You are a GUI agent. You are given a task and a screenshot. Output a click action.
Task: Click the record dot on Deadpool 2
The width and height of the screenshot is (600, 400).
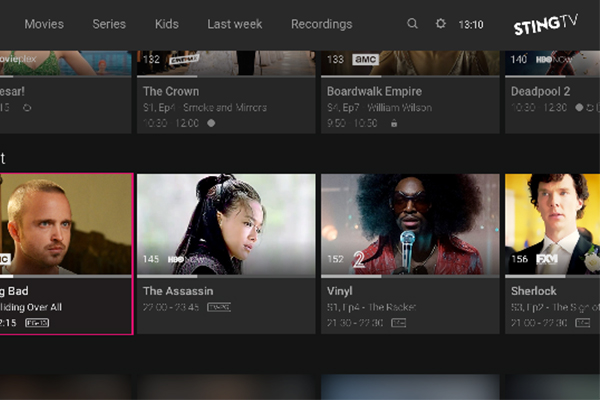579,108
